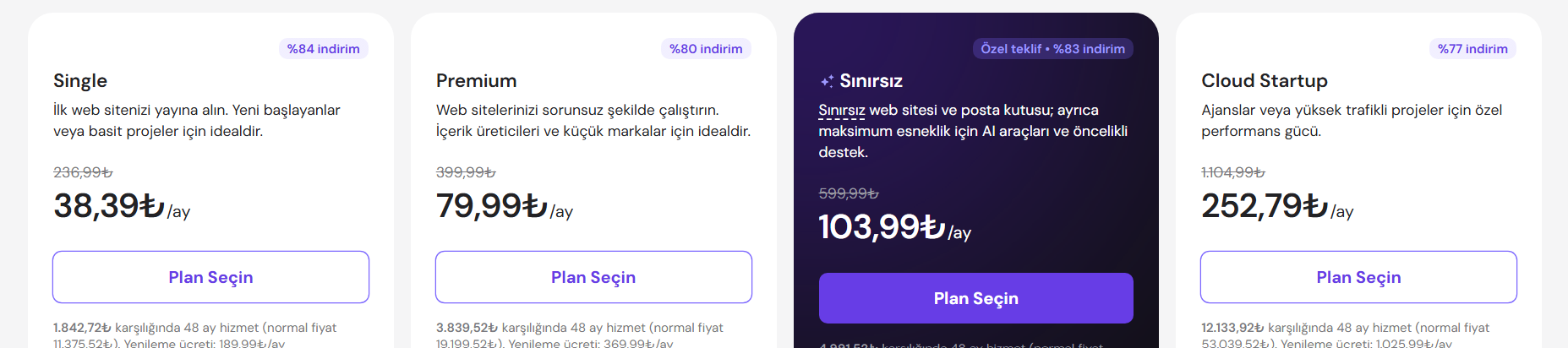Click the Özel teklif %83 indirim badge
The width and height of the screenshot is (1568, 348).
[x=1052, y=49]
